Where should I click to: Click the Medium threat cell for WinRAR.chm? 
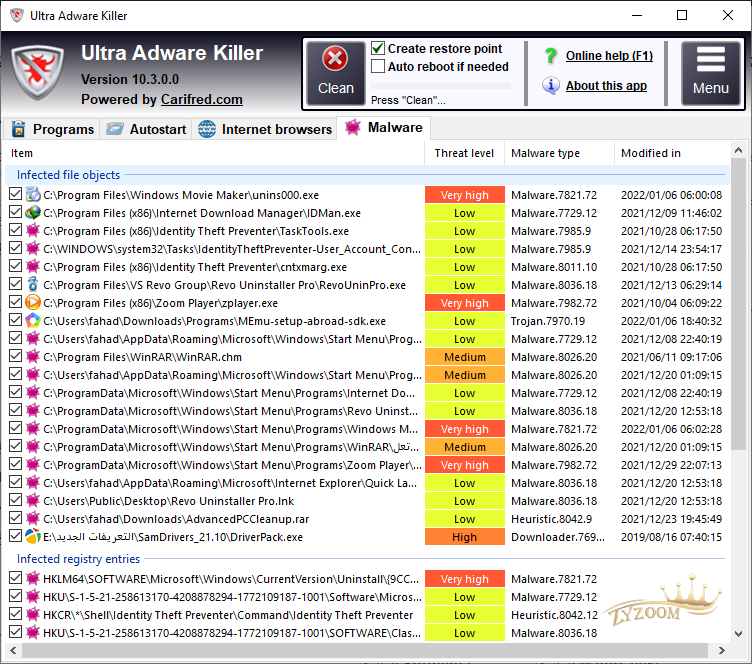(465, 357)
